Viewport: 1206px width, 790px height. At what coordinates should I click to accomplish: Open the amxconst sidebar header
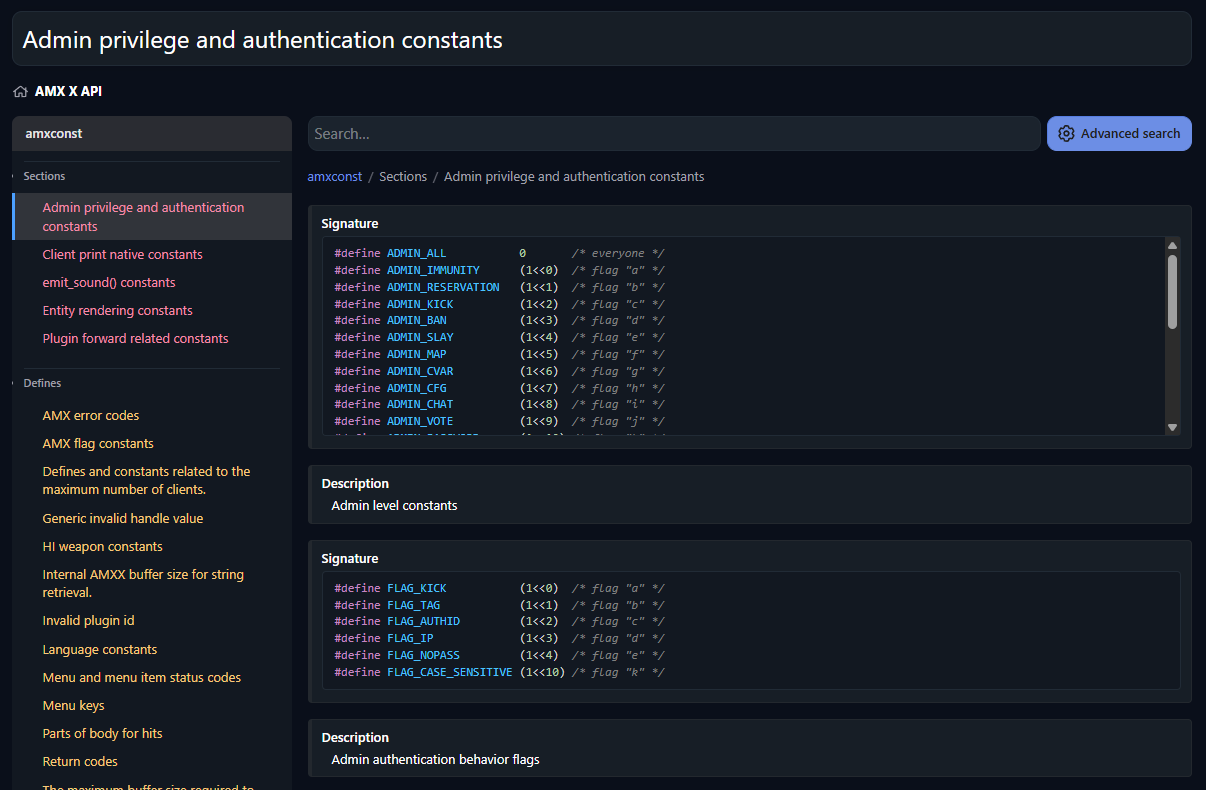tap(54, 133)
